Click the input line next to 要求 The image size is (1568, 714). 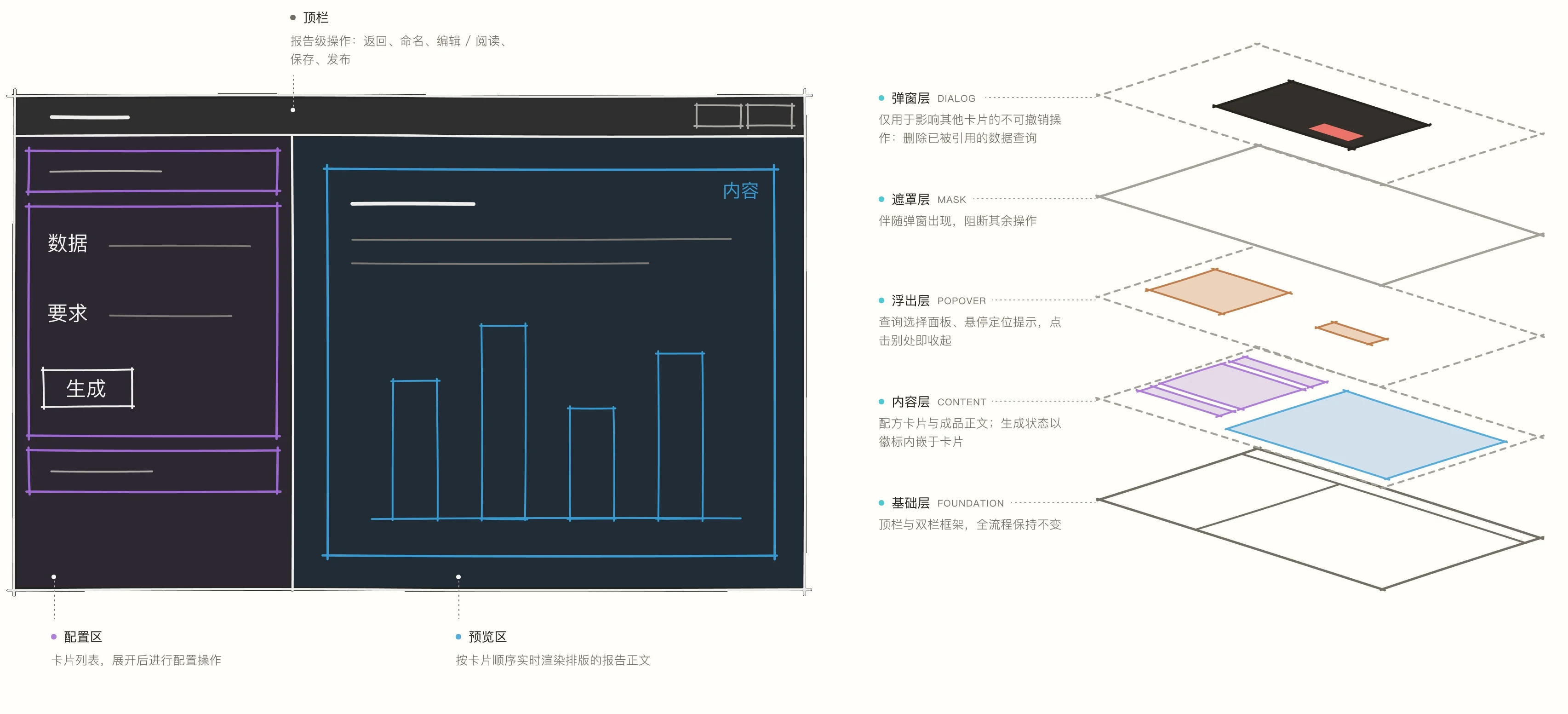pos(171,316)
